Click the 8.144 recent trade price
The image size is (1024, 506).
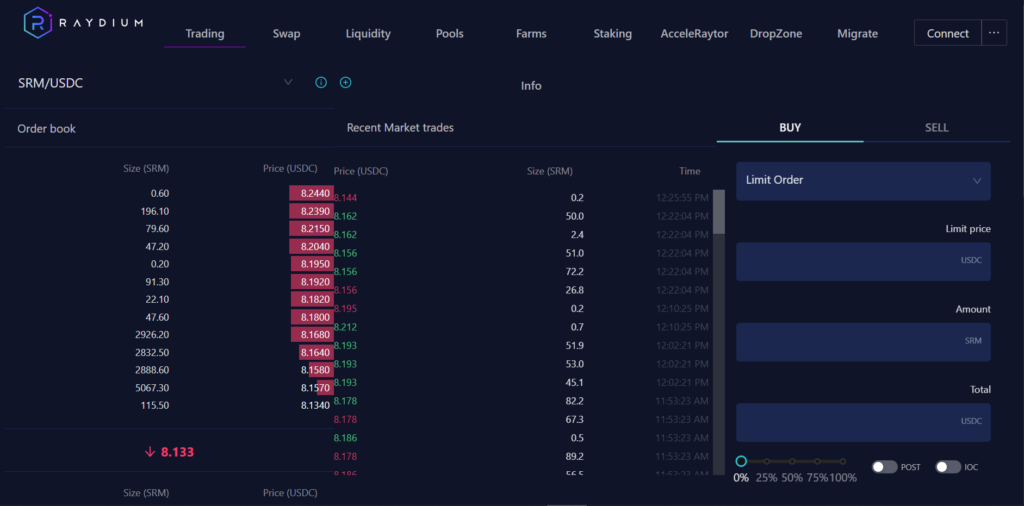(345, 198)
